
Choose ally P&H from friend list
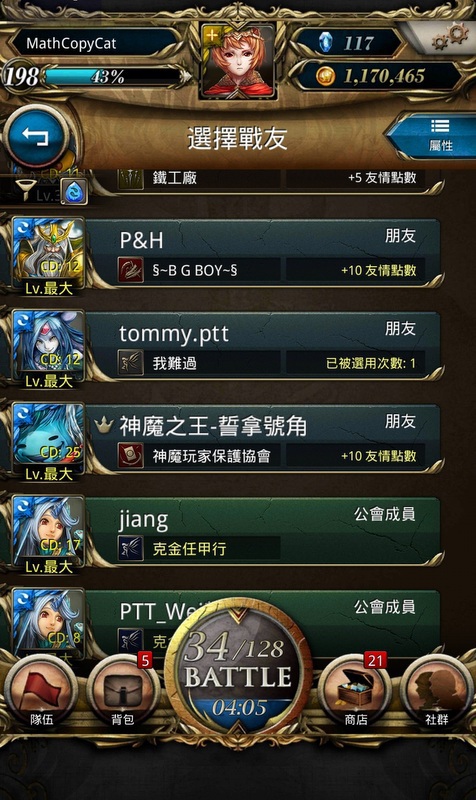262,254
